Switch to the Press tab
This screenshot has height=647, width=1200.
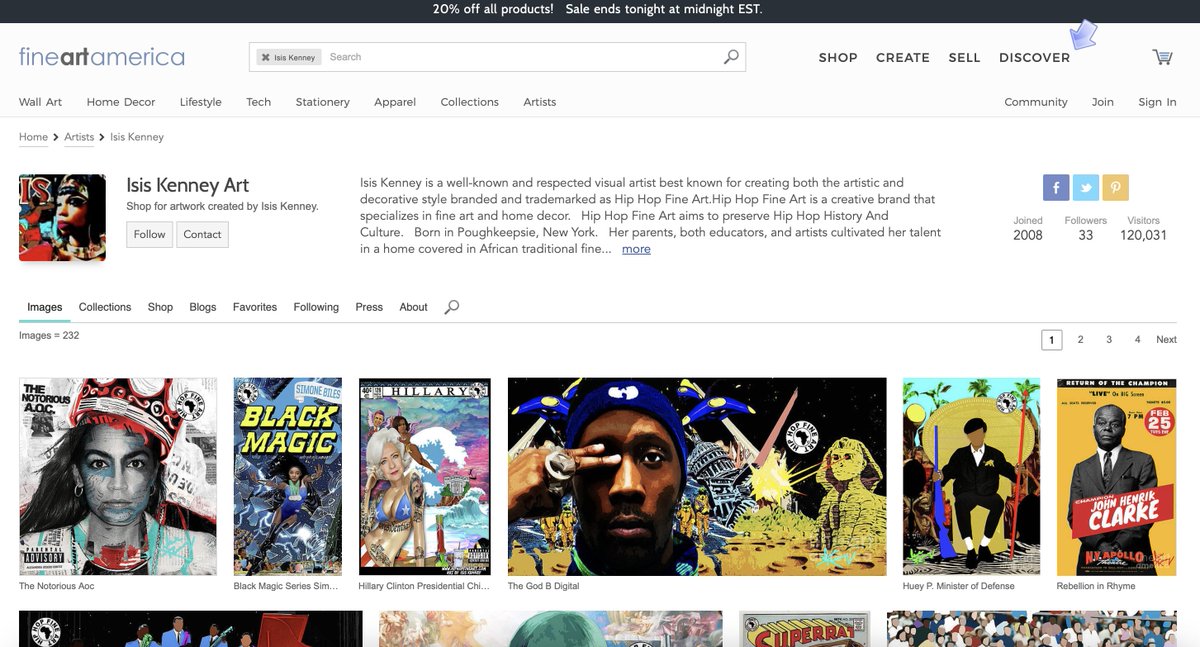(369, 307)
